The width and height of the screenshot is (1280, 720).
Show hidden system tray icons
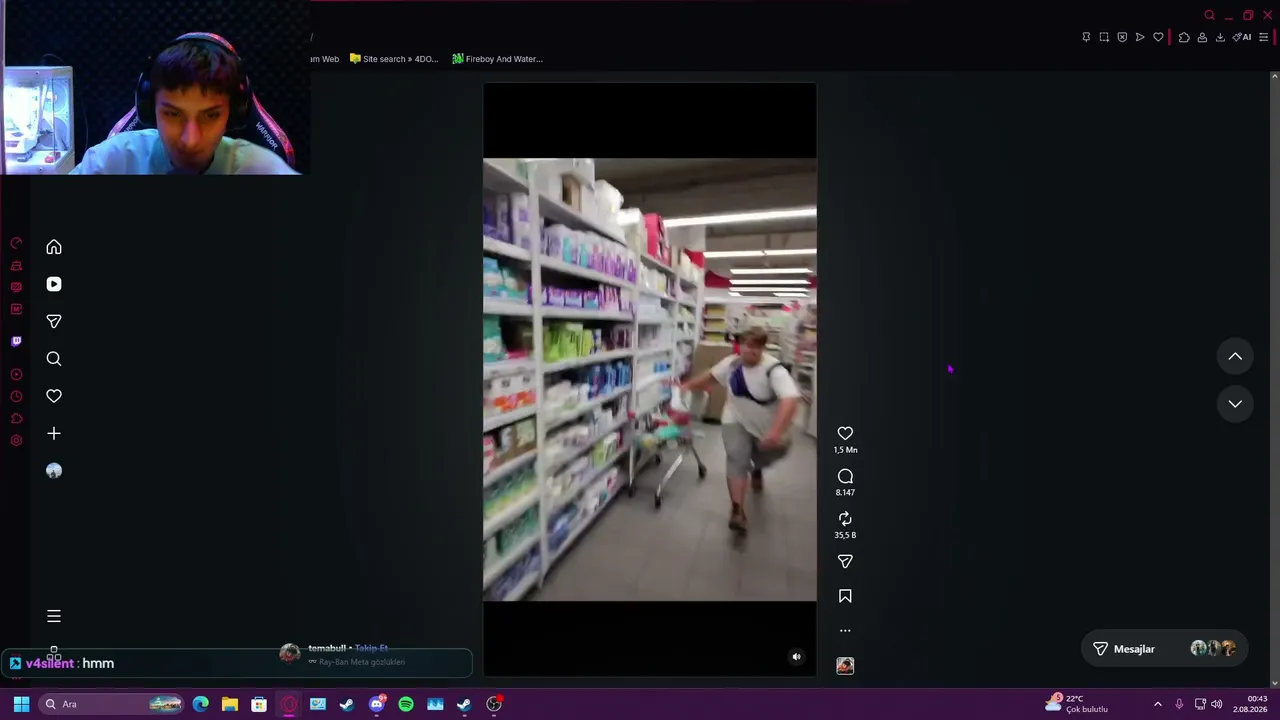pos(1158,704)
